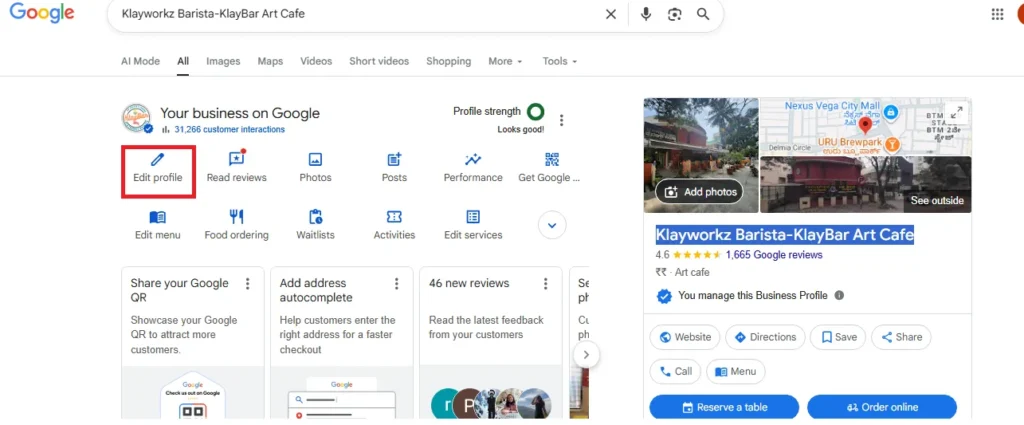
Task: Click the Website button
Action: pyautogui.click(x=685, y=338)
